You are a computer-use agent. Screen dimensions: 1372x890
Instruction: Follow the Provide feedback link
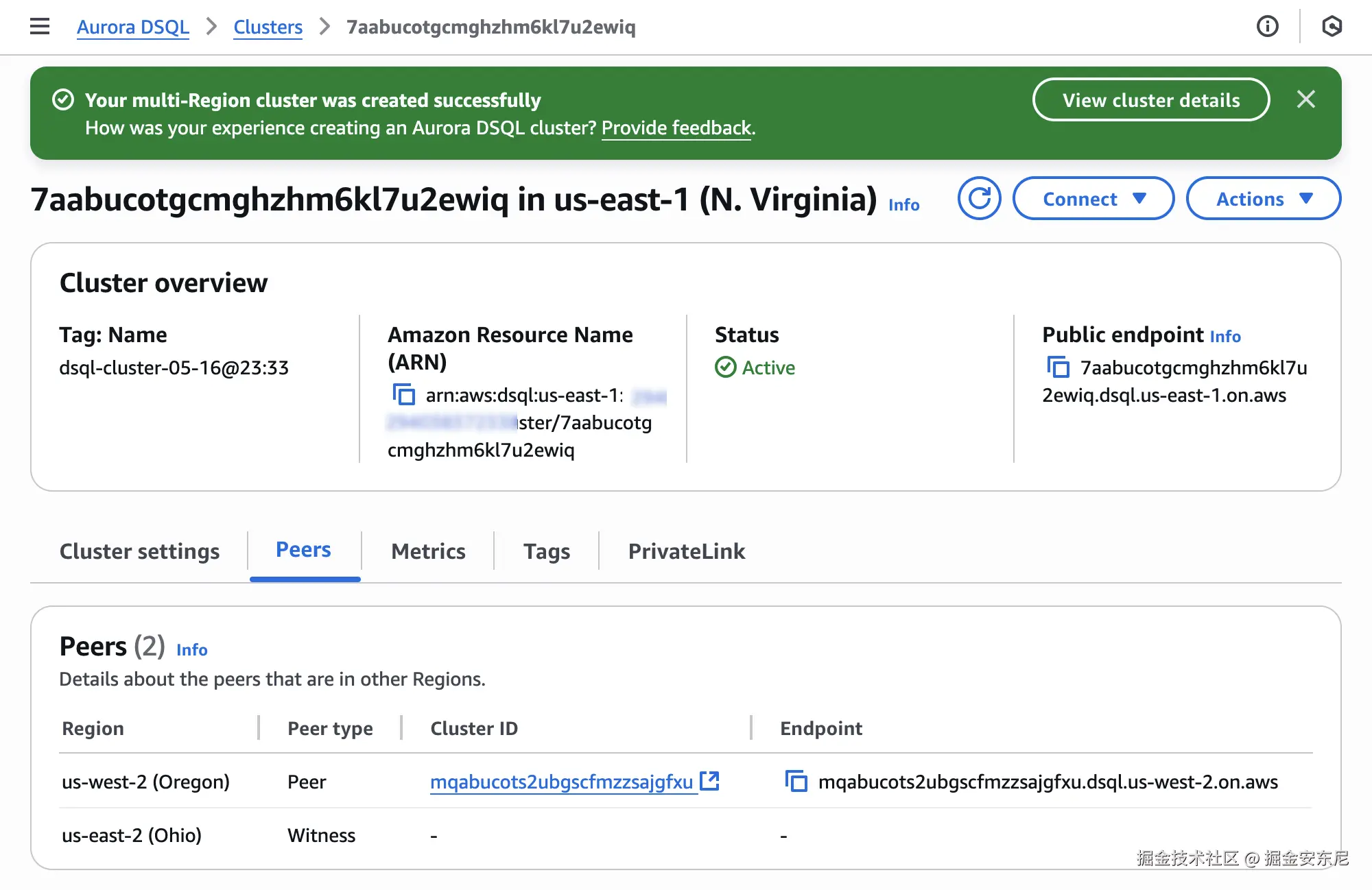coord(676,128)
